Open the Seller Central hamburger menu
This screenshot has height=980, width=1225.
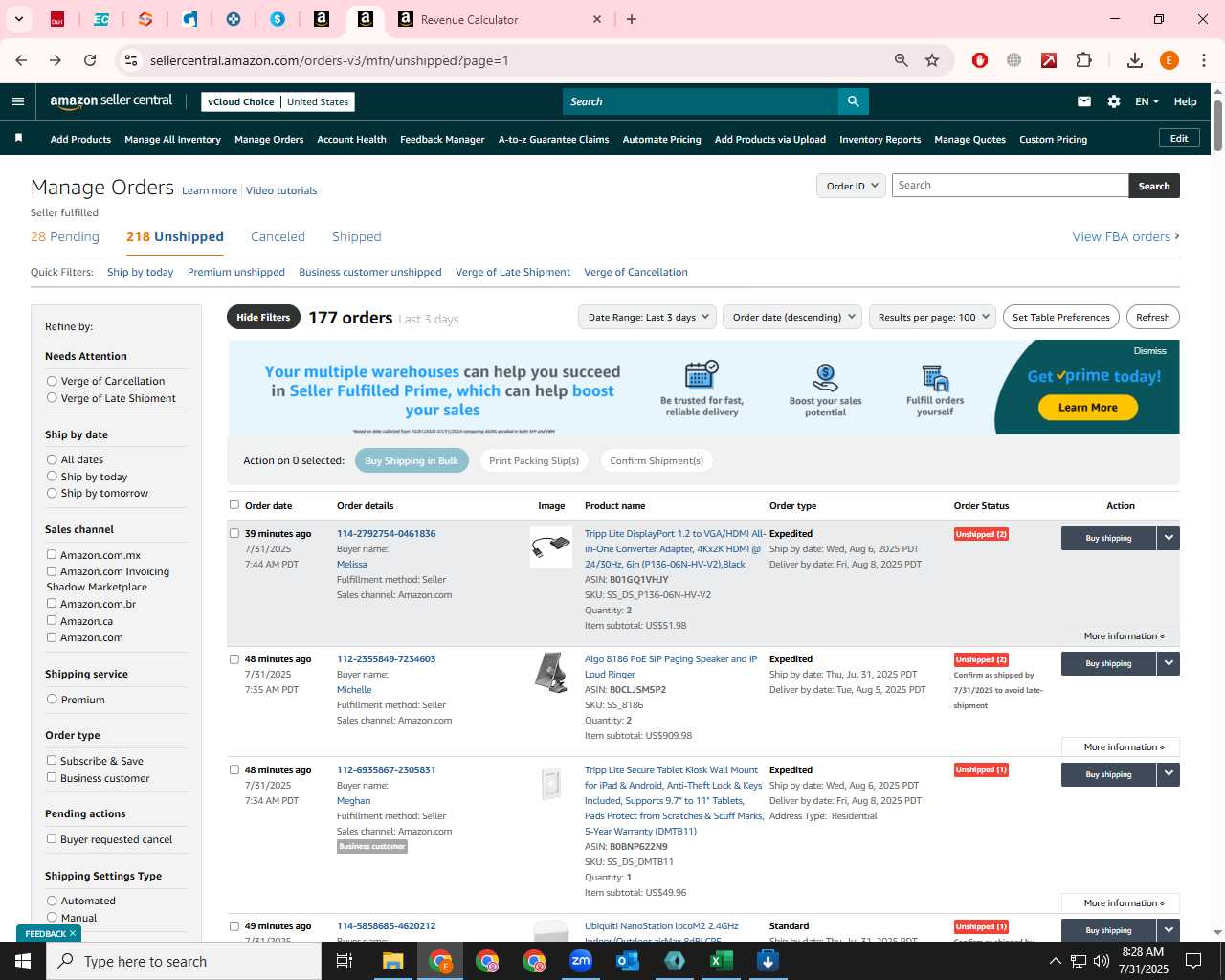click(x=18, y=101)
